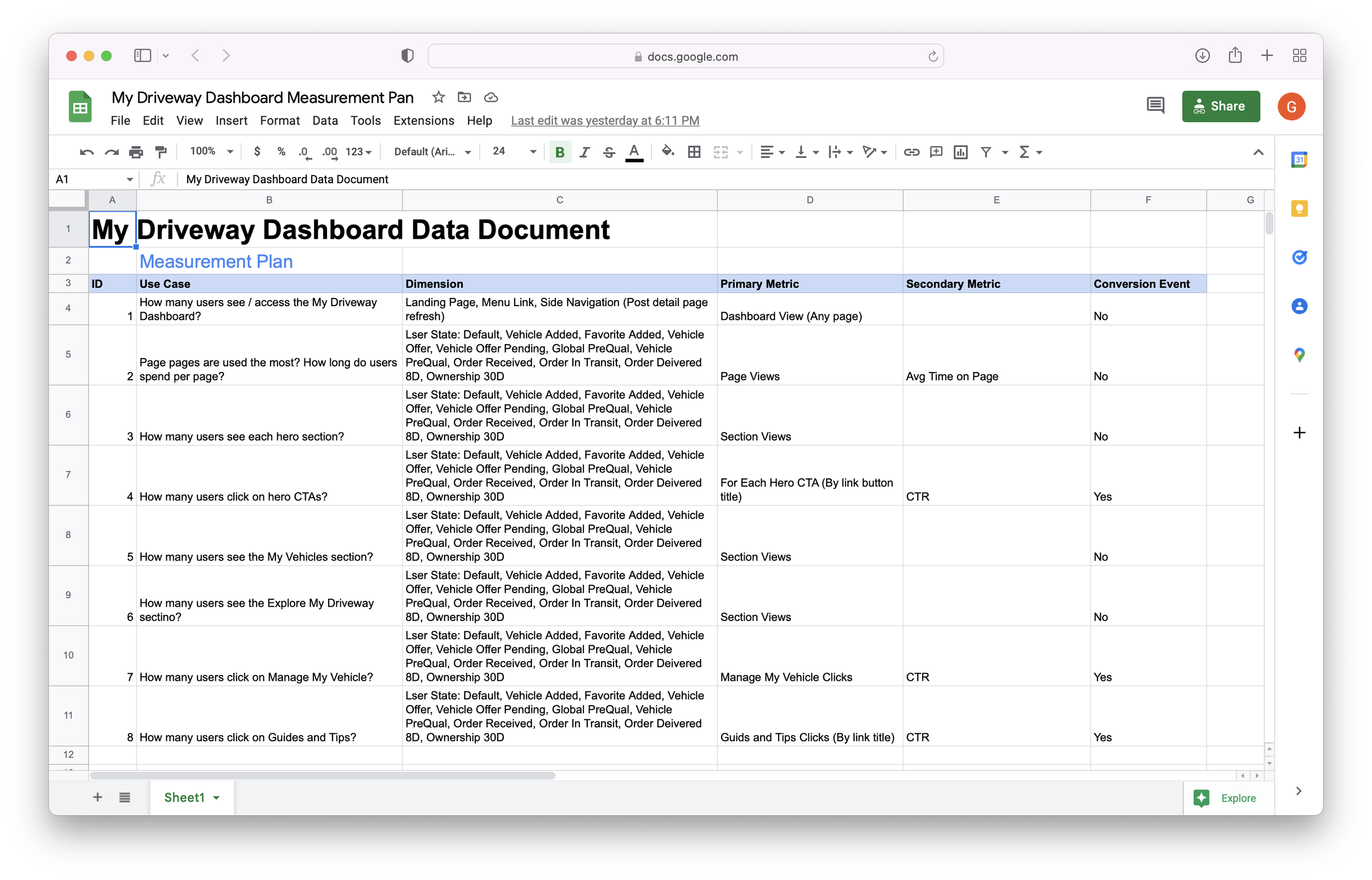
Task: Star the document title
Action: coord(438,98)
